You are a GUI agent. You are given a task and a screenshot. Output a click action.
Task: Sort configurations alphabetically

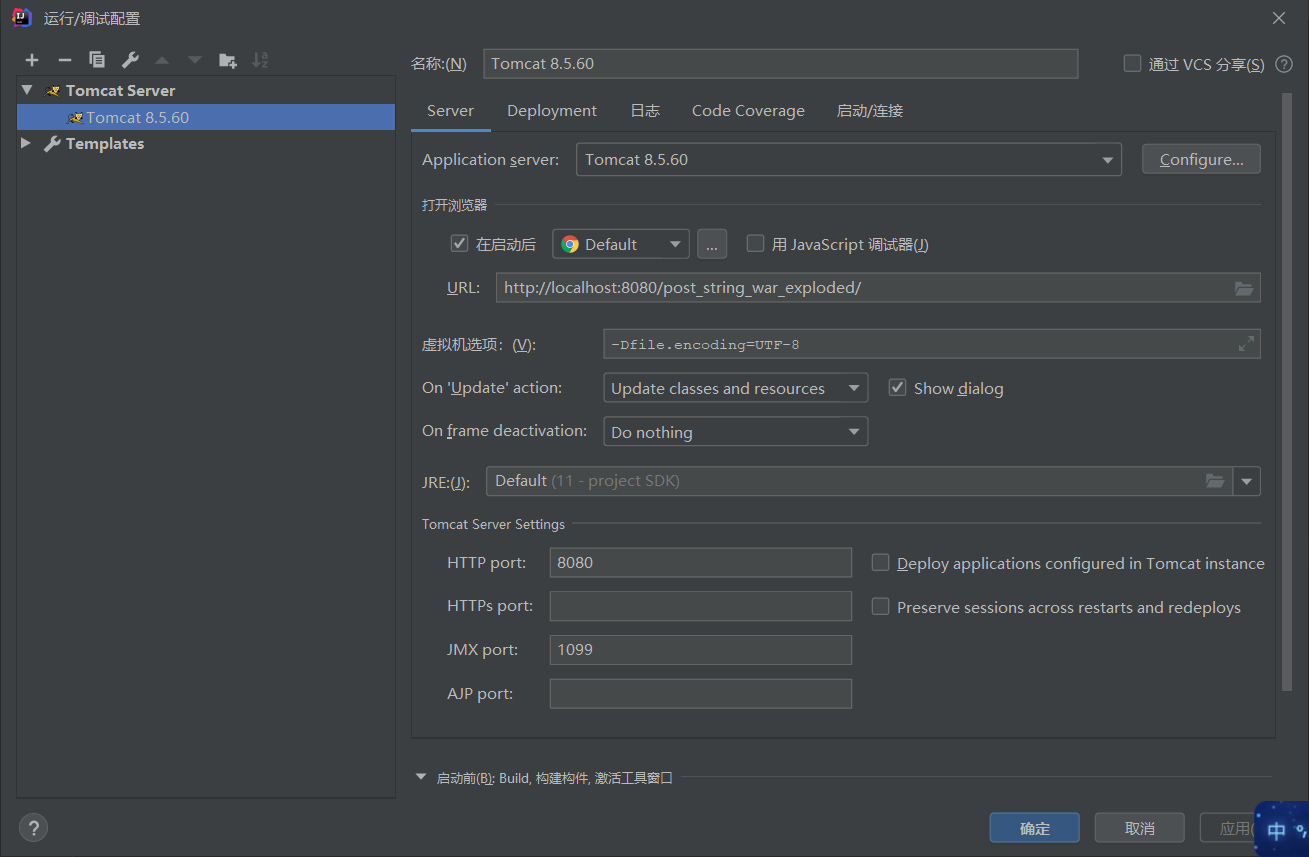pyautogui.click(x=260, y=60)
